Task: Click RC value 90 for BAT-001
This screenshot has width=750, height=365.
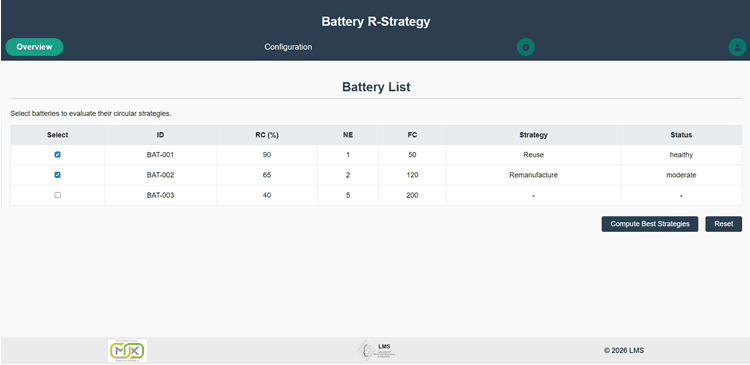Action: [267, 155]
